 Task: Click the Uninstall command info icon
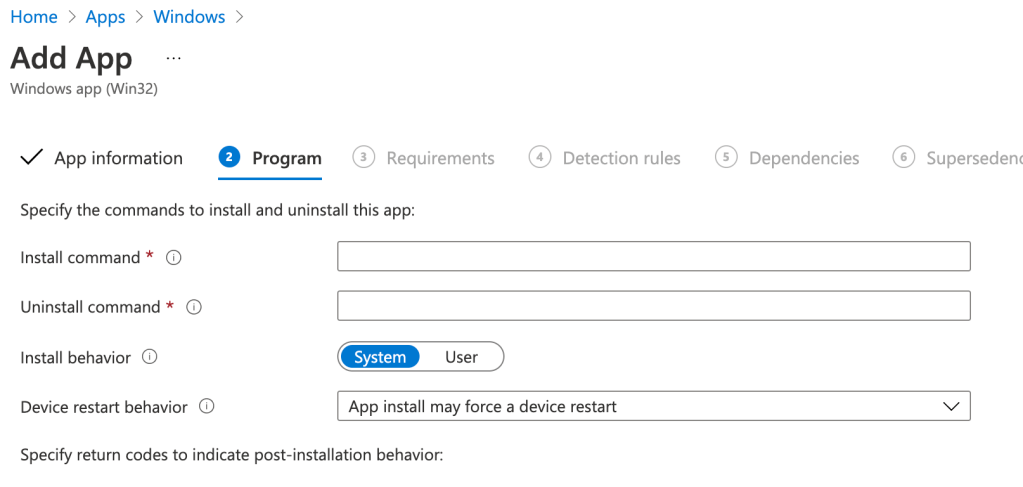coord(194,308)
